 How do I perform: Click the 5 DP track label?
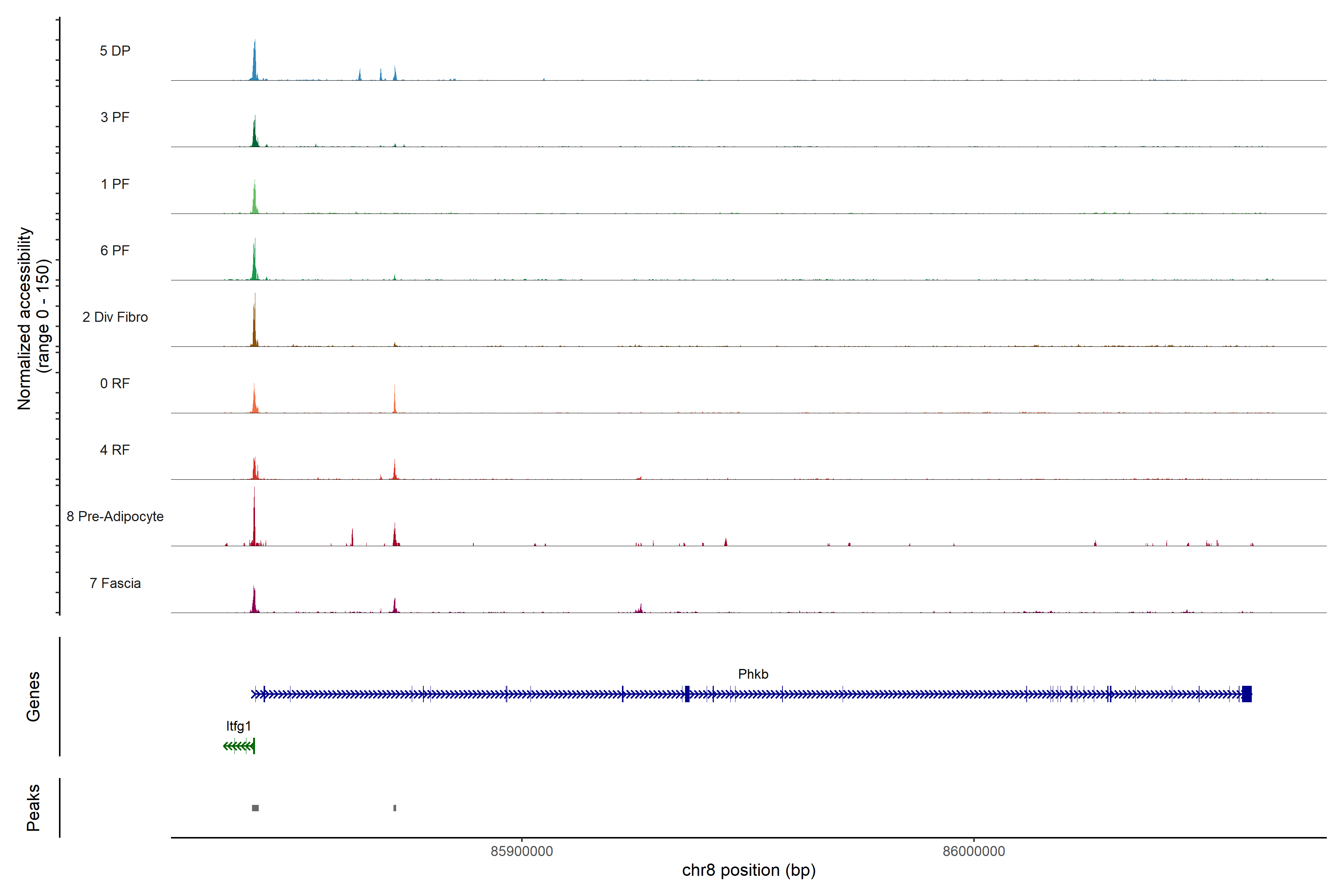[x=115, y=51]
